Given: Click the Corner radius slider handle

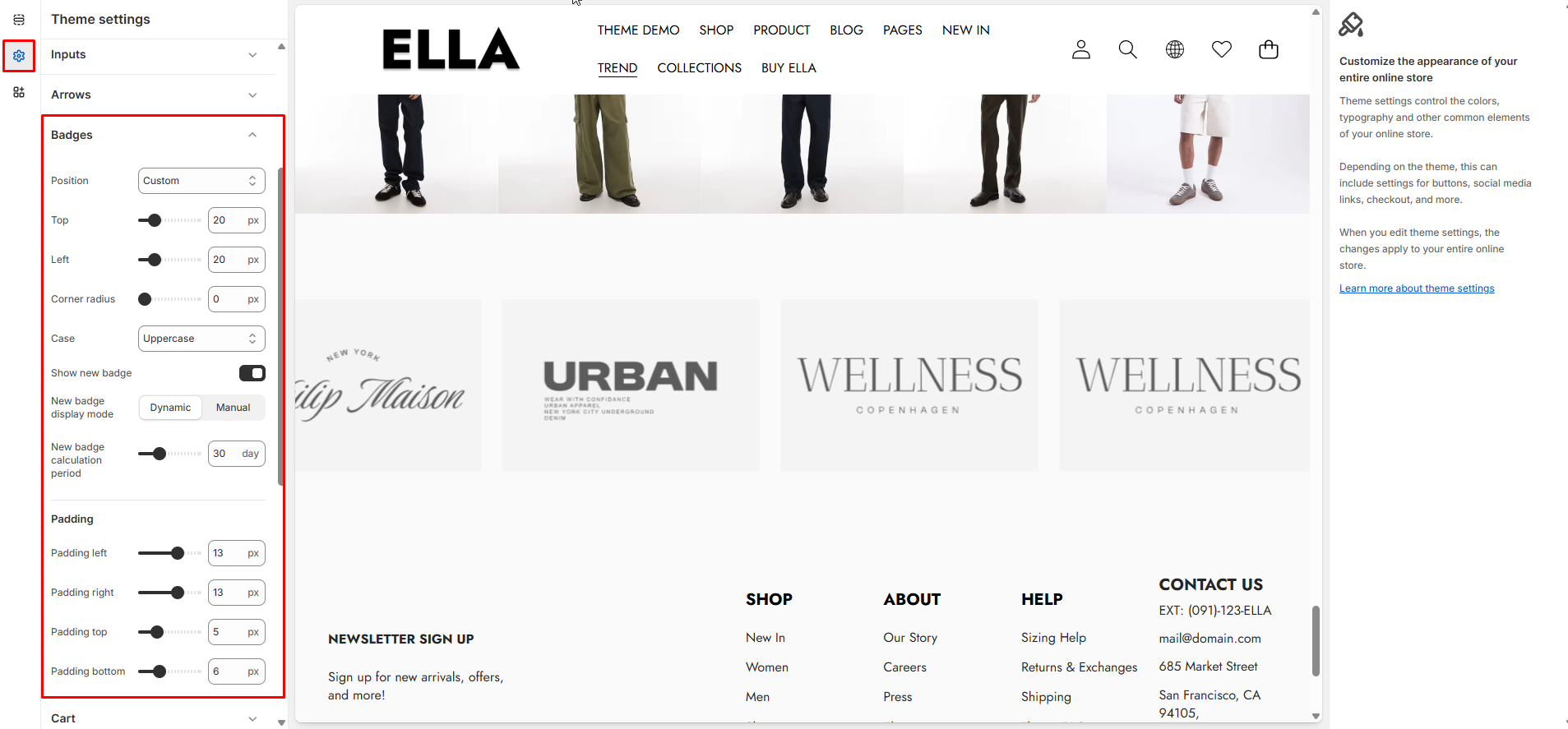Looking at the screenshot, I should tap(145, 299).
